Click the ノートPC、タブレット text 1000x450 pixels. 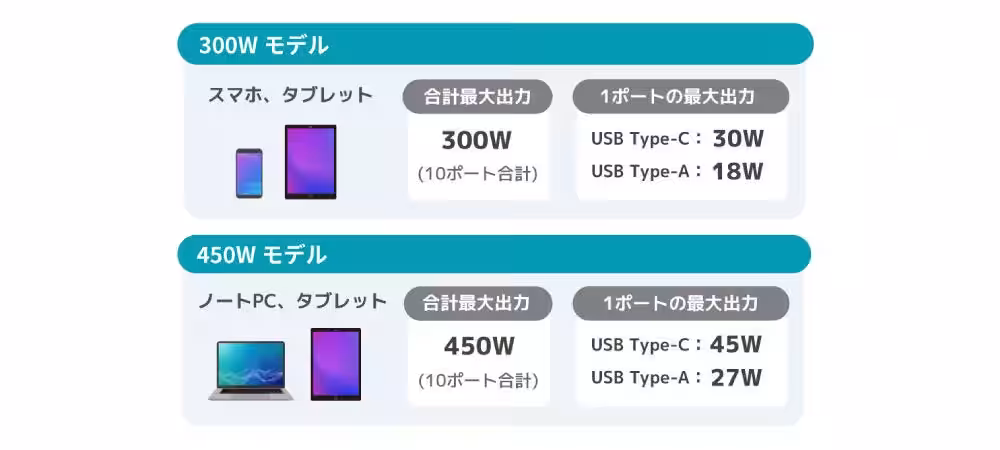pos(292,301)
